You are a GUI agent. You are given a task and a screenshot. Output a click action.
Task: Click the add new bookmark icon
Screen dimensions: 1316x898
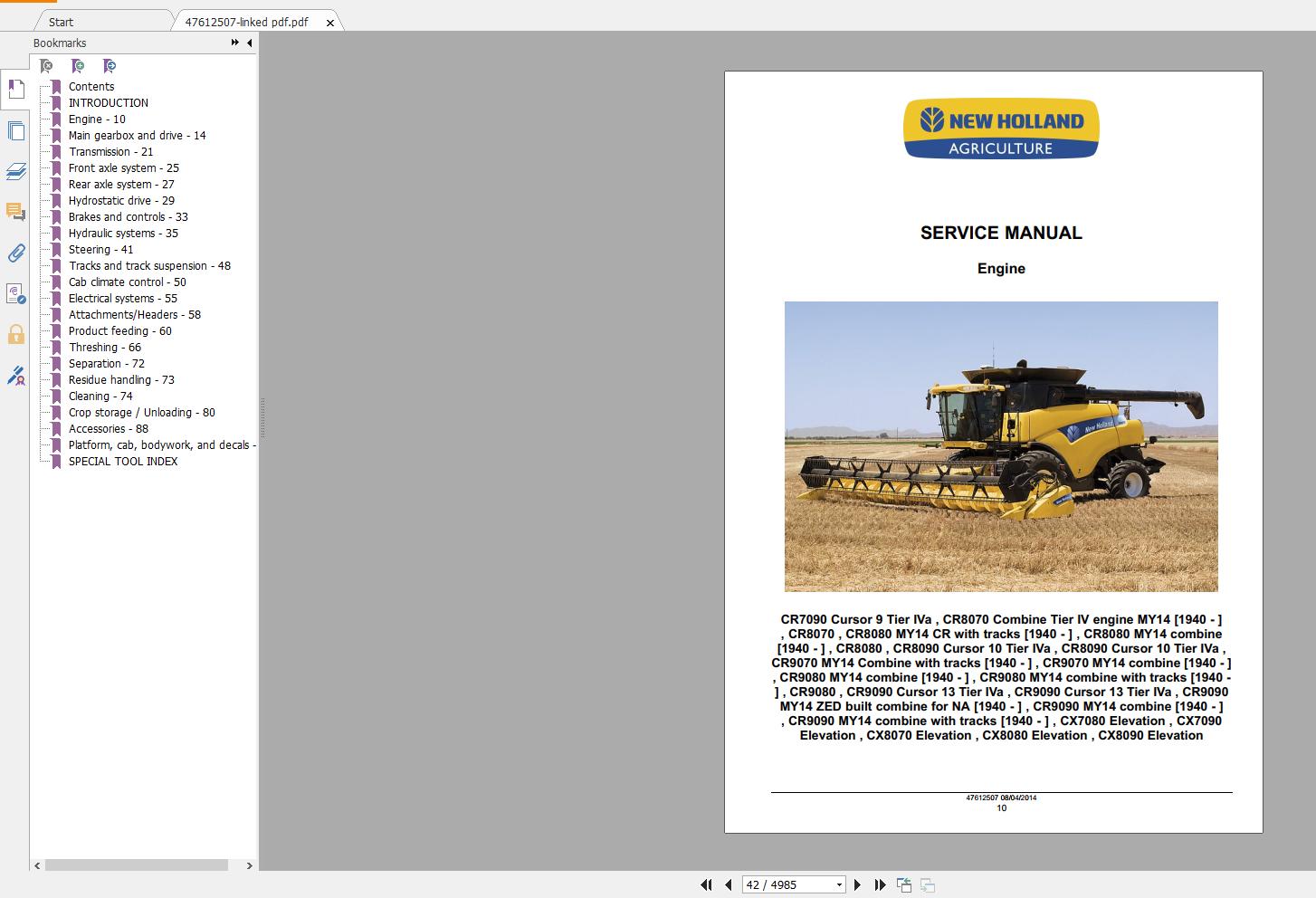pos(78,66)
